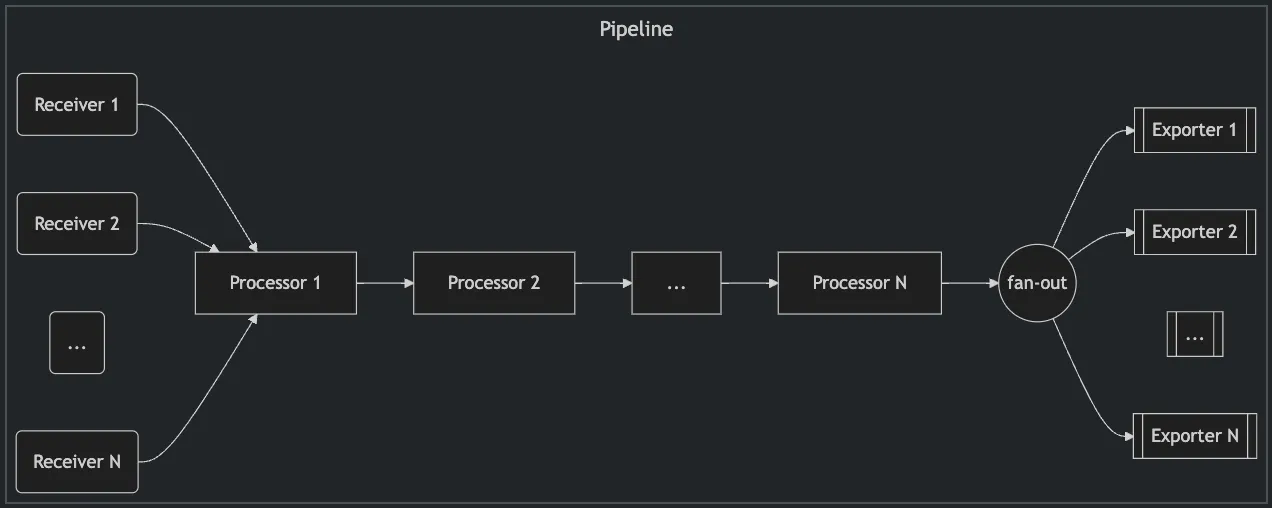Click arrow from Processor 2 to ellipsis box
1272x508 pixels.
click(603, 283)
